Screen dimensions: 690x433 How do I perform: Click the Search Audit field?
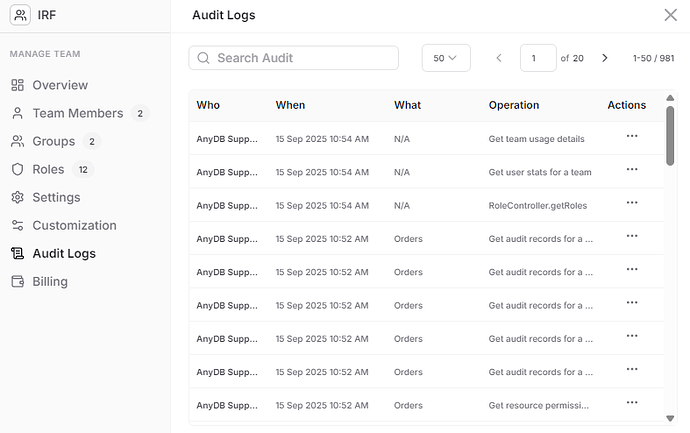[x=294, y=58]
